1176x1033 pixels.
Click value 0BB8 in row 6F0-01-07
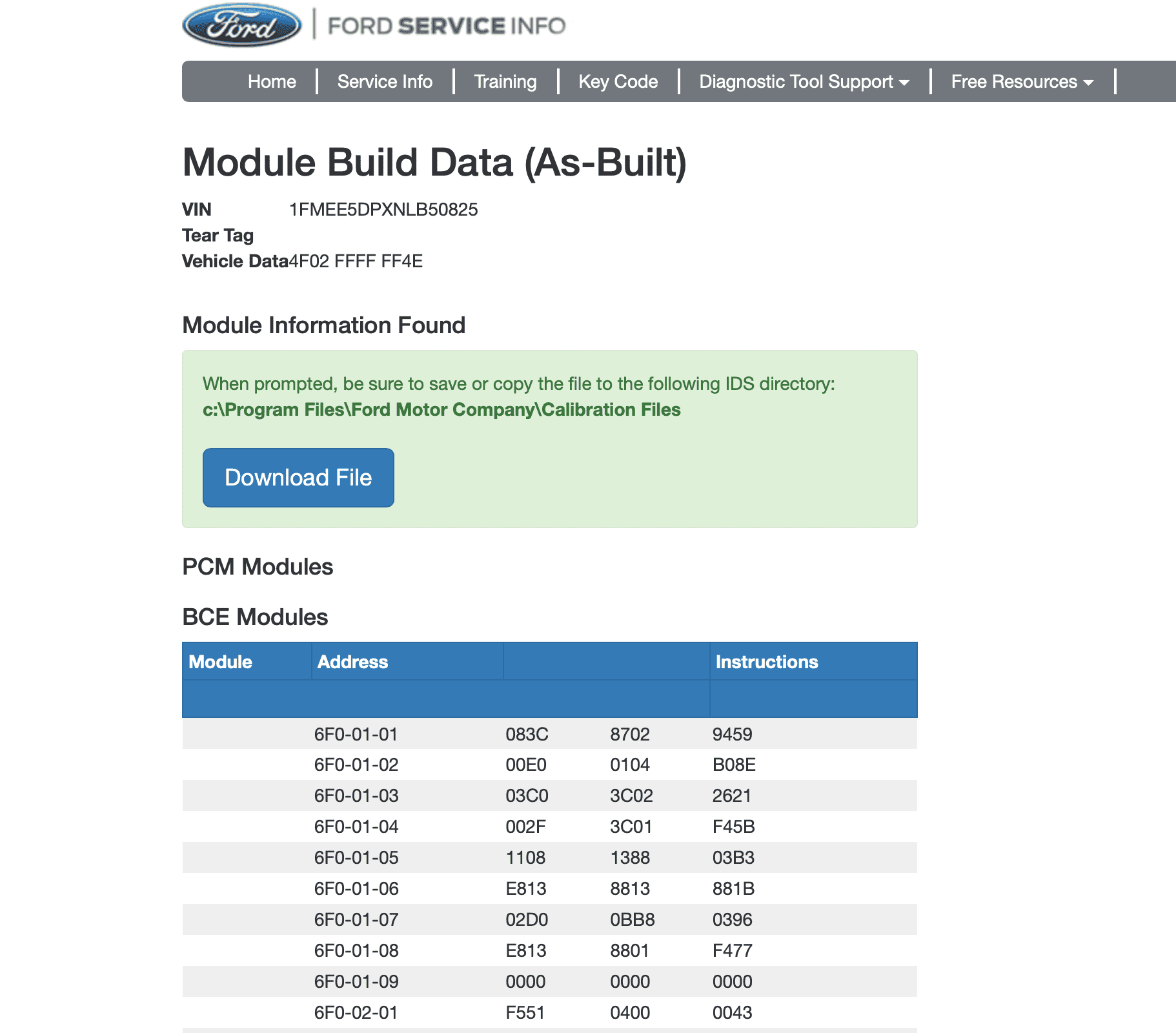click(x=633, y=920)
